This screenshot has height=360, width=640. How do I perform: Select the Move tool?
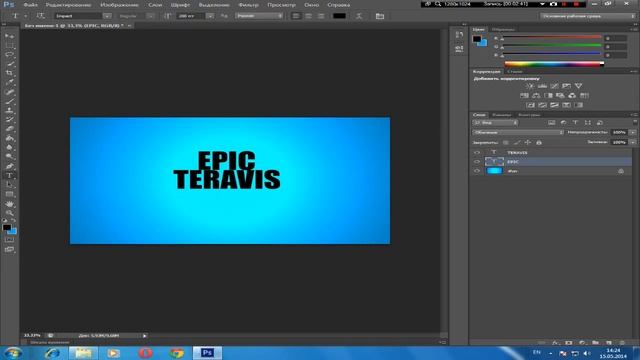pyautogui.click(x=9, y=36)
